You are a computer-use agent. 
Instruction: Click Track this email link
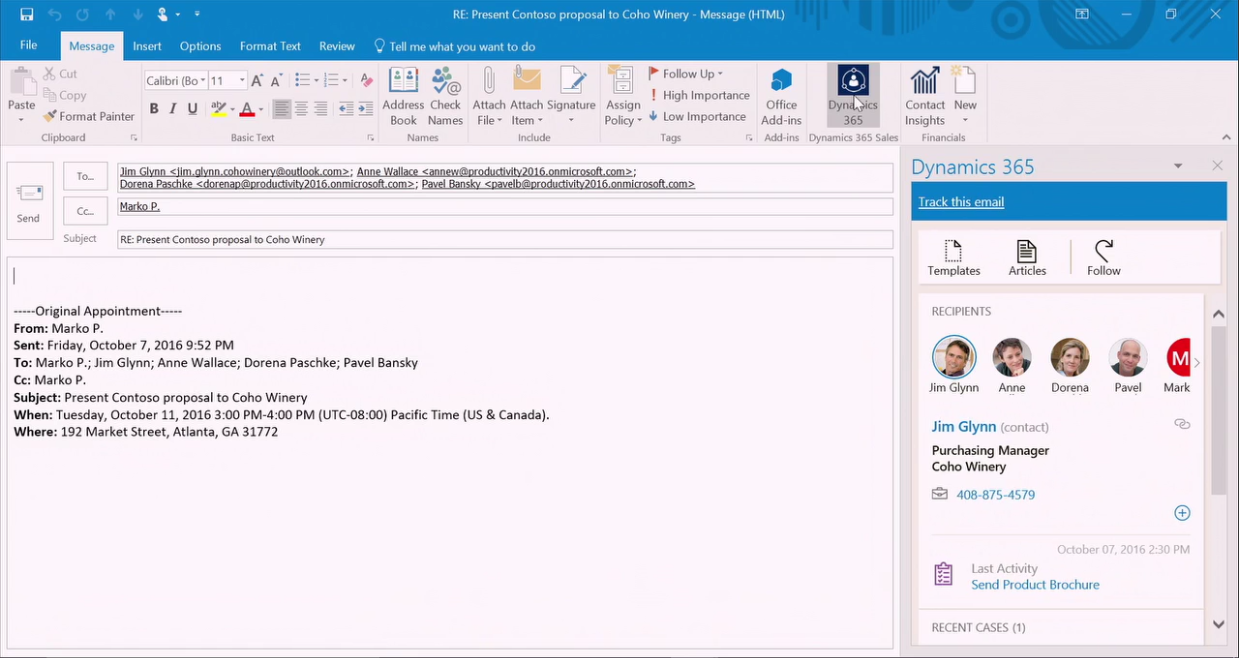pyautogui.click(x=961, y=202)
